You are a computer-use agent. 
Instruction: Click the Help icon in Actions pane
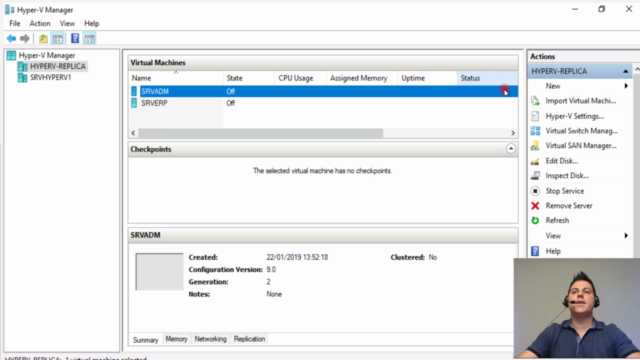tap(535, 251)
